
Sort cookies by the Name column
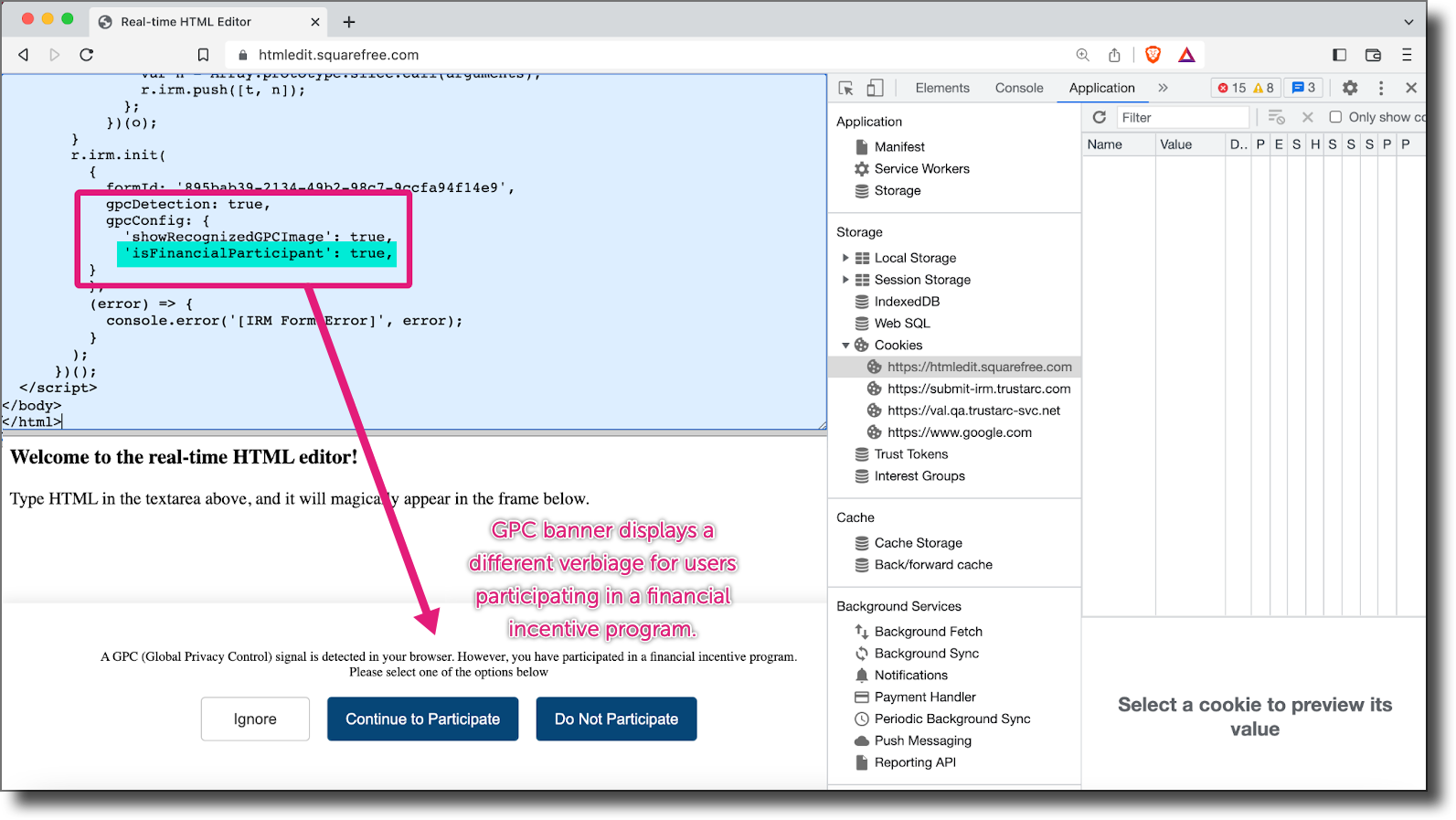point(1118,144)
